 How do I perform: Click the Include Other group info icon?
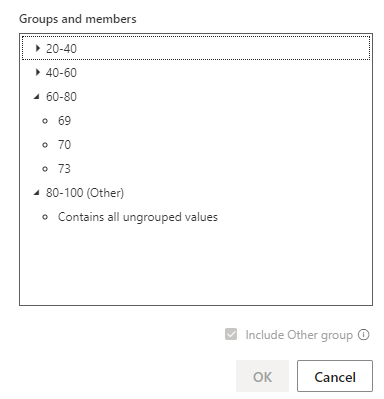(364, 334)
